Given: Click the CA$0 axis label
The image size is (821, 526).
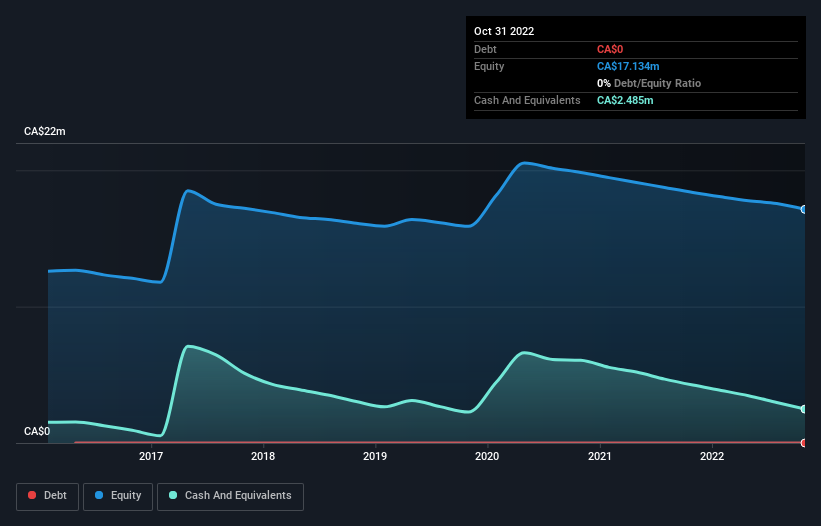Looking at the screenshot, I should (37, 431).
